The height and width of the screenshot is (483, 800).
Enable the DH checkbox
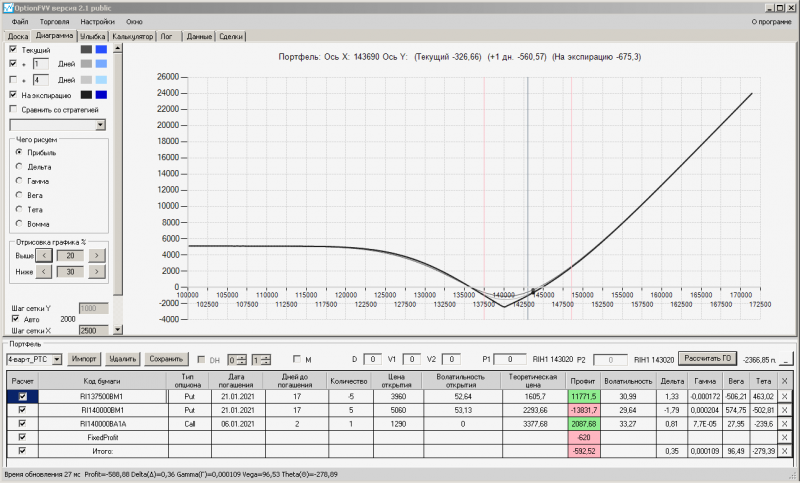pyautogui.click(x=201, y=360)
